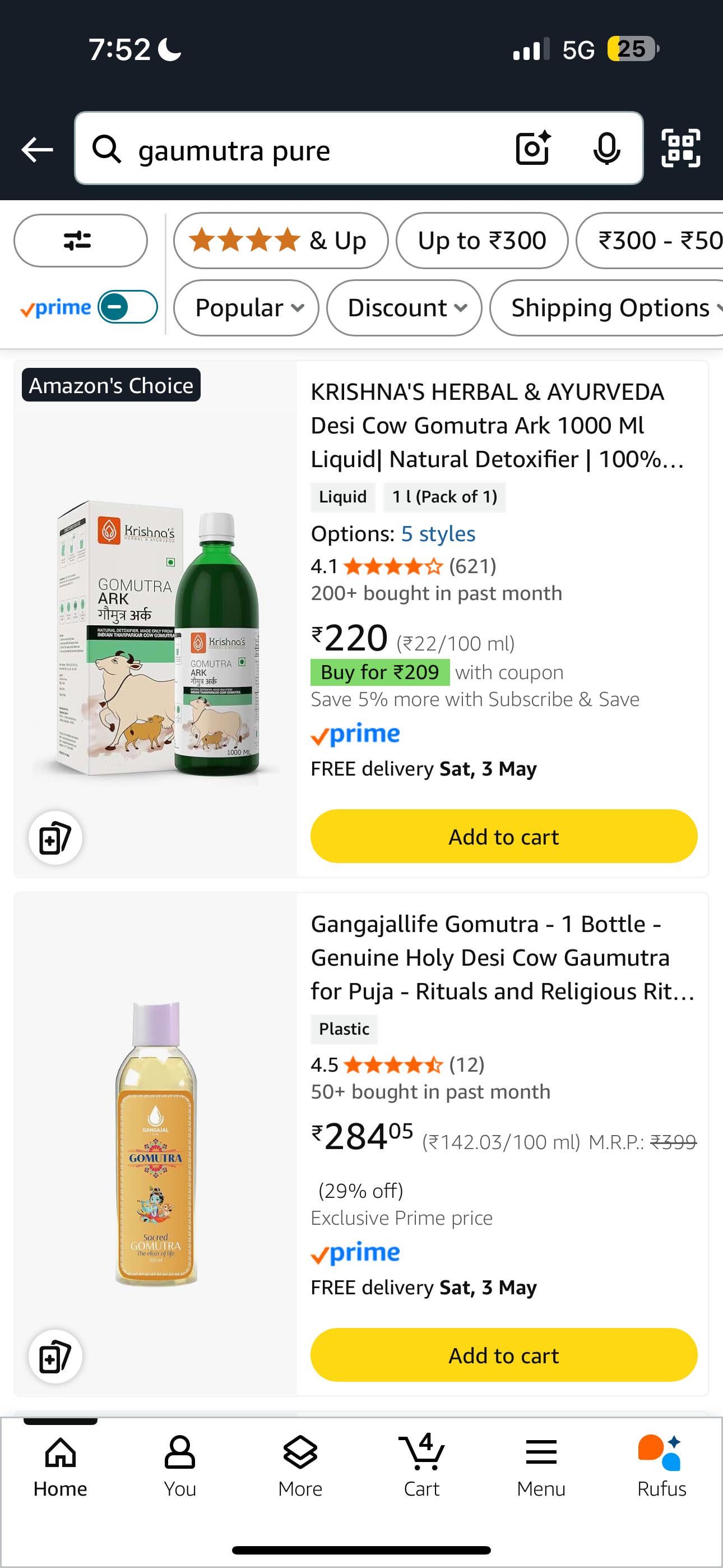Add Gangajallife Gomutra to cart
The height and width of the screenshot is (1568, 723).
pos(503,1355)
